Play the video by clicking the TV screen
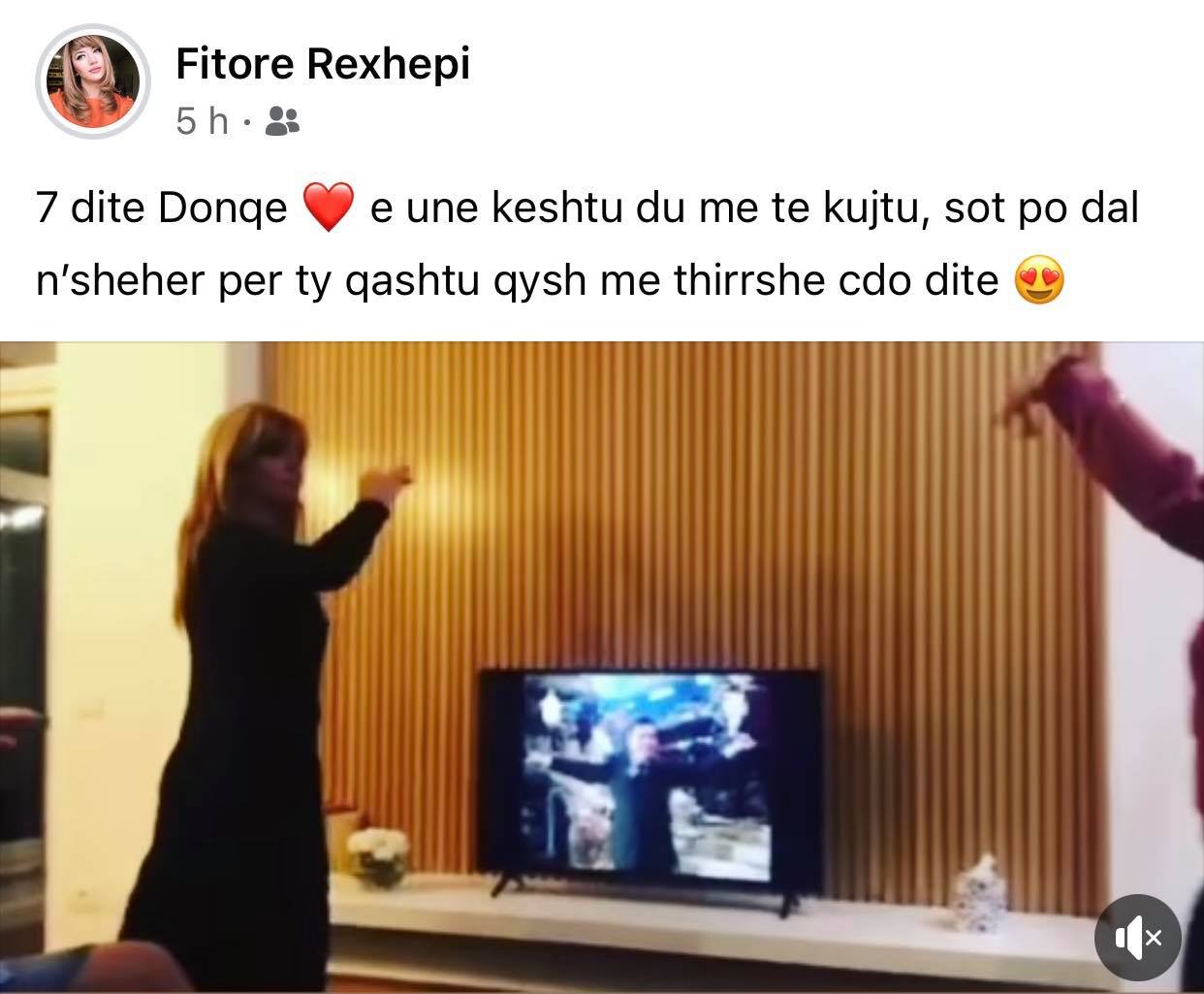Image resolution: width=1204 pixels, height=994 pixels. pos(648,769)
